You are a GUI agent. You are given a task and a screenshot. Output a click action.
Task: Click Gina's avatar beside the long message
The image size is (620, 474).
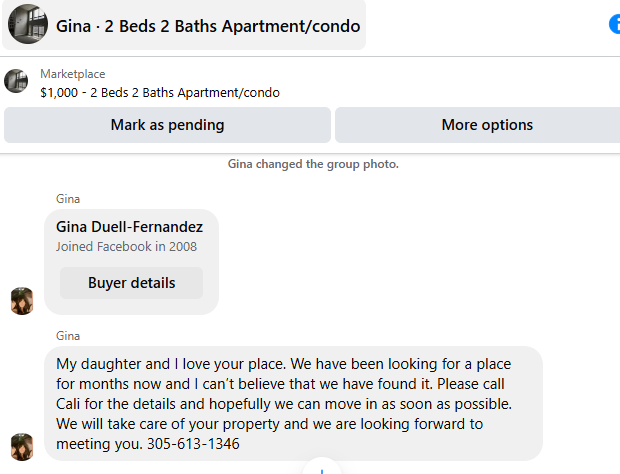click(22, 446)
